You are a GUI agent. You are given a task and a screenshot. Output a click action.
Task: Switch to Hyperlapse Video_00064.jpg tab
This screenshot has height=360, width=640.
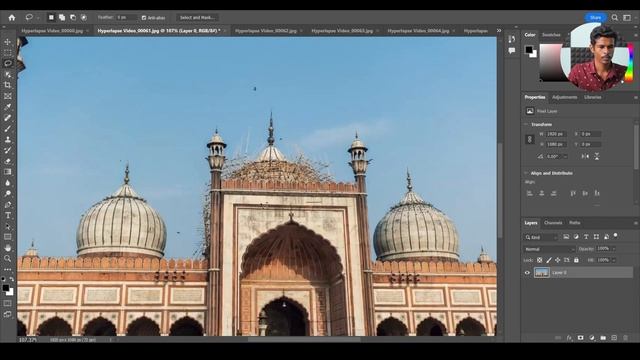pyautogui.click(x=418, y=31)
